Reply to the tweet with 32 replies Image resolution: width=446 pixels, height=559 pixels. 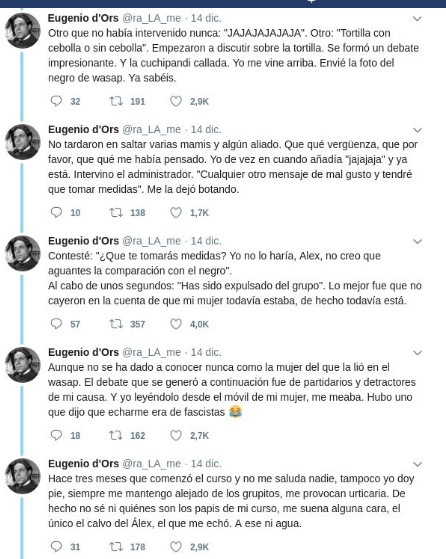coord(56,101)
